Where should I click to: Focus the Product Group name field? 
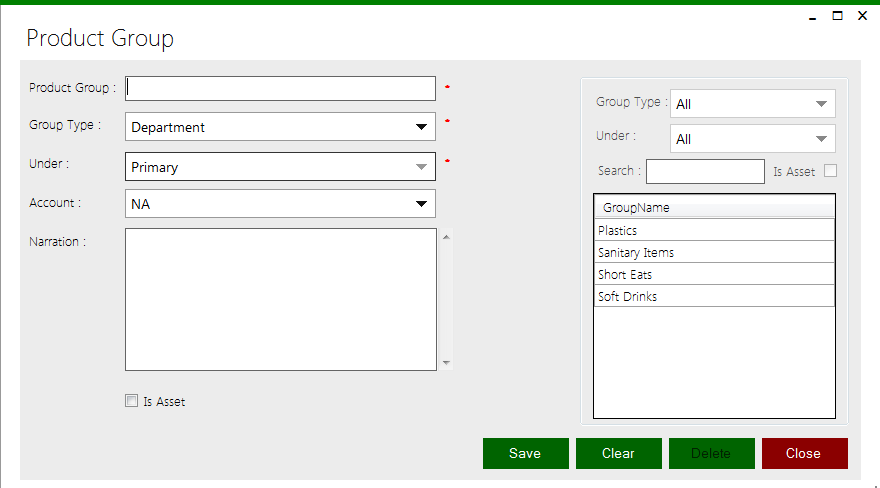click(280, 88)
